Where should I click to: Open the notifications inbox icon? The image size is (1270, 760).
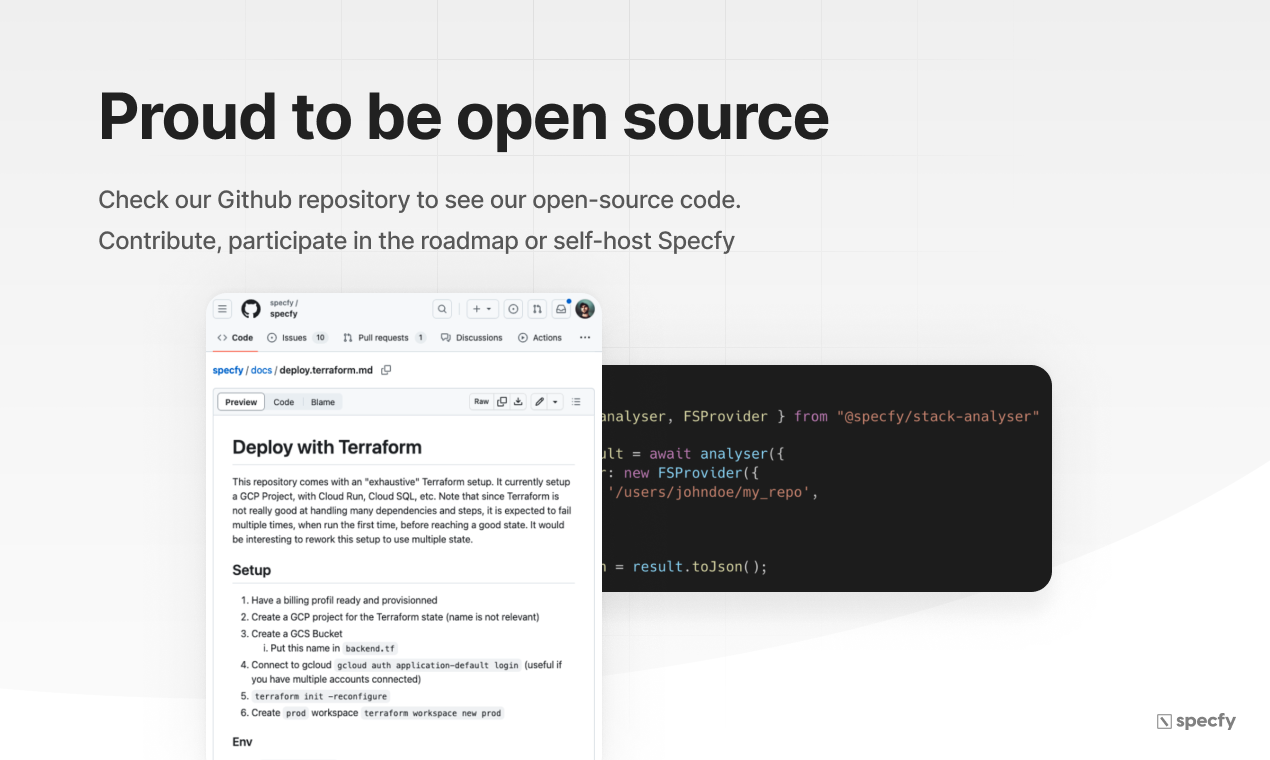(x=561, y=309)
